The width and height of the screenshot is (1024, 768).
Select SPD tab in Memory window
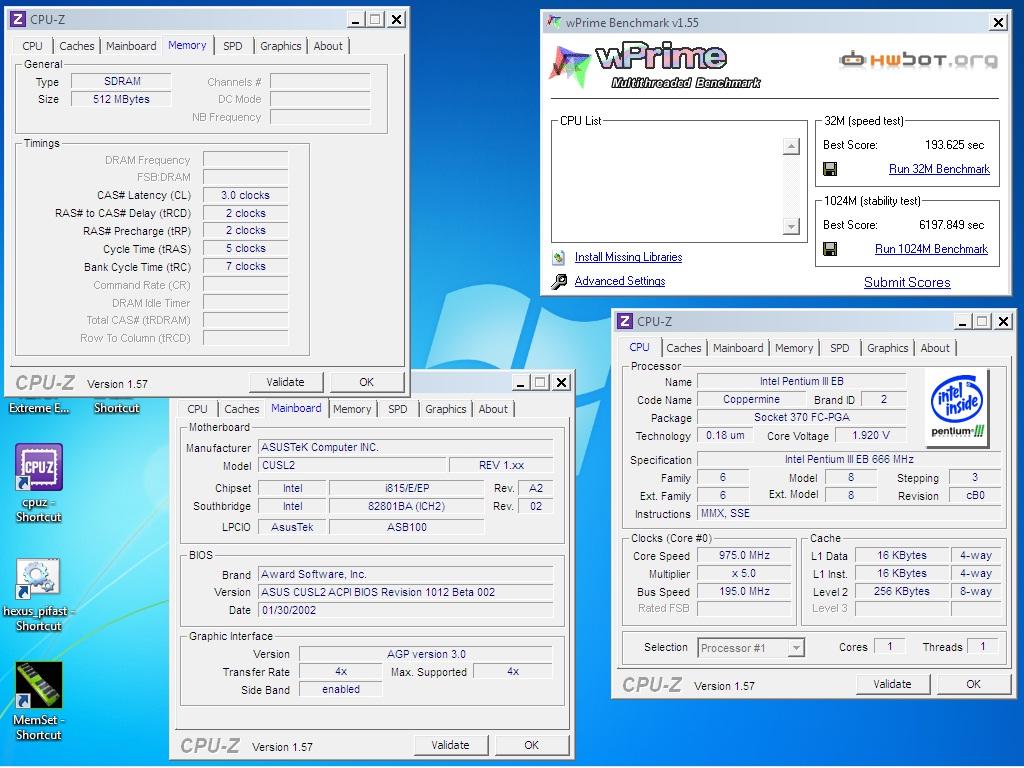pos(232,46)
